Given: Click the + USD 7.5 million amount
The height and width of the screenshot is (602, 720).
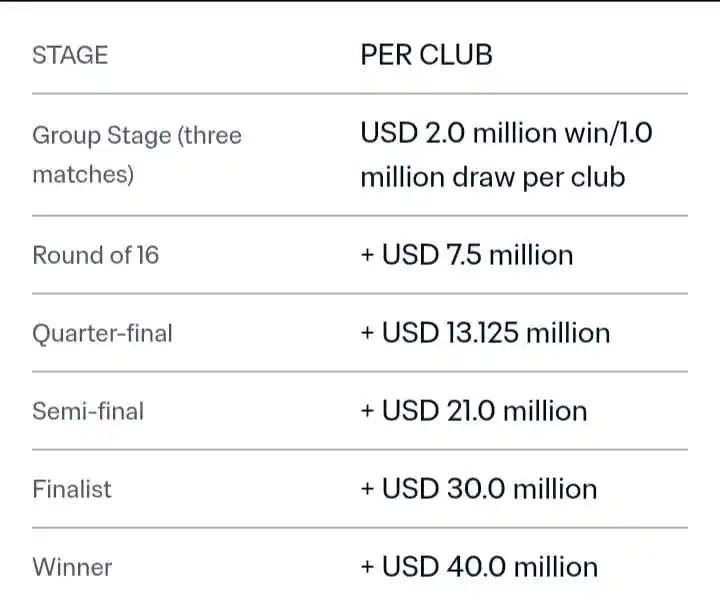Looking at the screenshot, I should pyautogui.click(x=467, y=255).
